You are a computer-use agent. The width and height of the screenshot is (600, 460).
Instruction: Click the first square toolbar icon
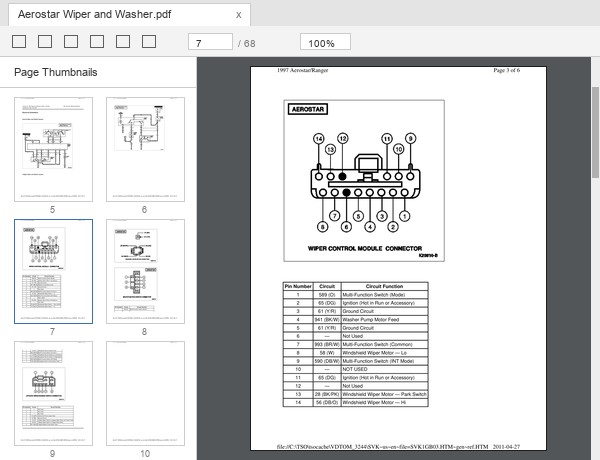tap(19, 41)
